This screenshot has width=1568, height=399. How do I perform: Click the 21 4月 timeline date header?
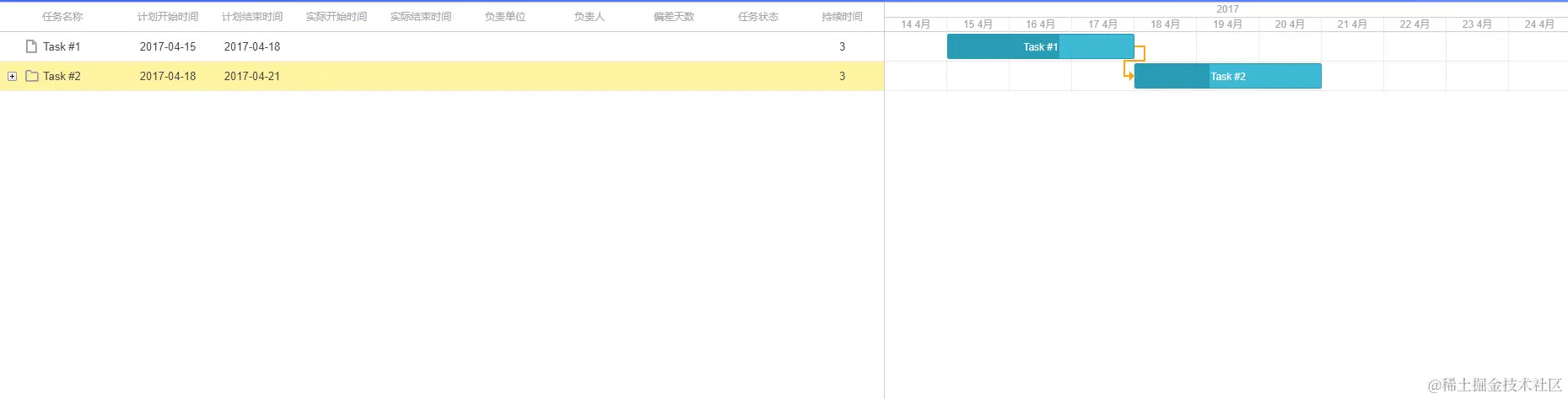(x=1352, y=24)
